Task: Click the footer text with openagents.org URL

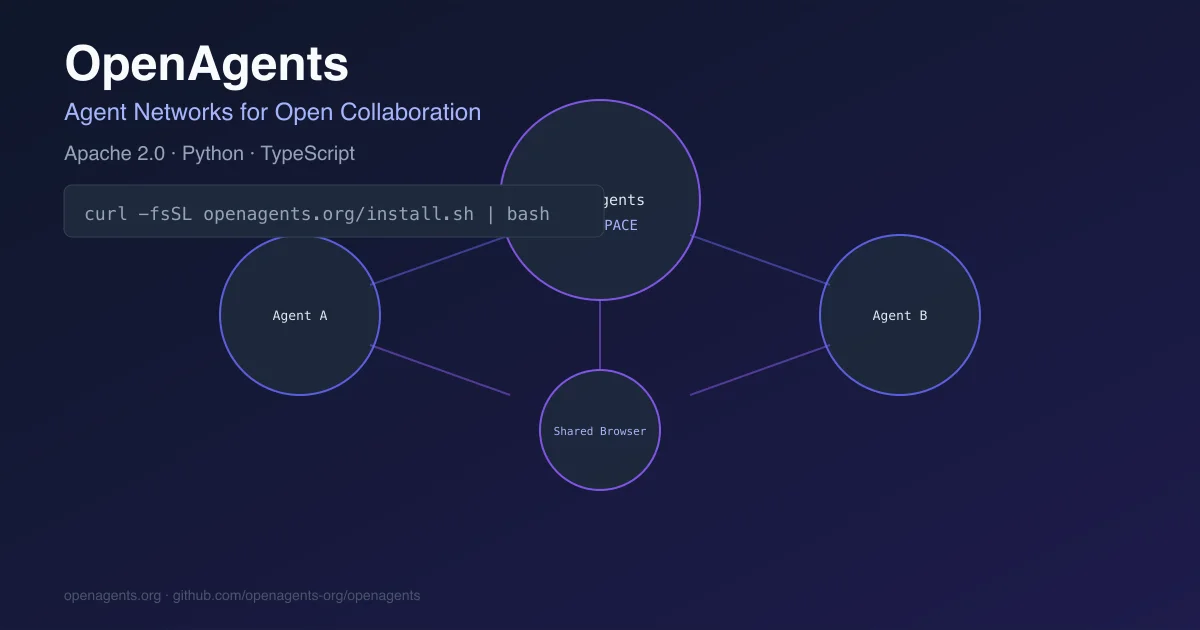Action: pos(242,595)
